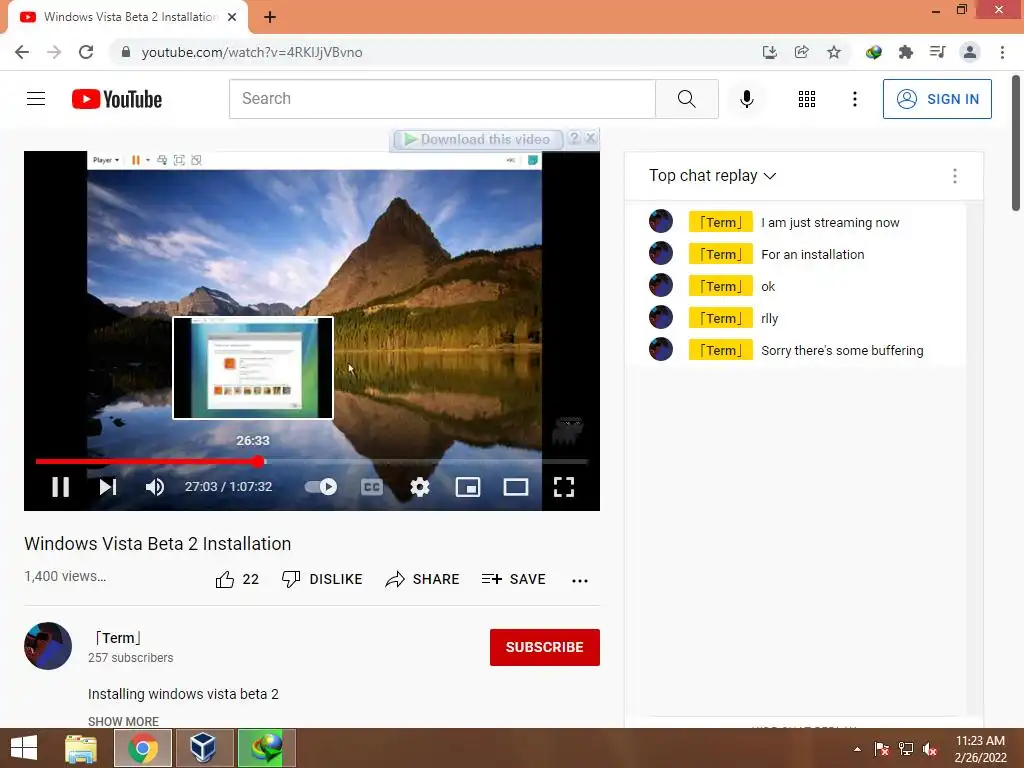The width and height of the screenshot is (1024, 768).
Task: Close the download video overlay bar
Action: (590, 138)
